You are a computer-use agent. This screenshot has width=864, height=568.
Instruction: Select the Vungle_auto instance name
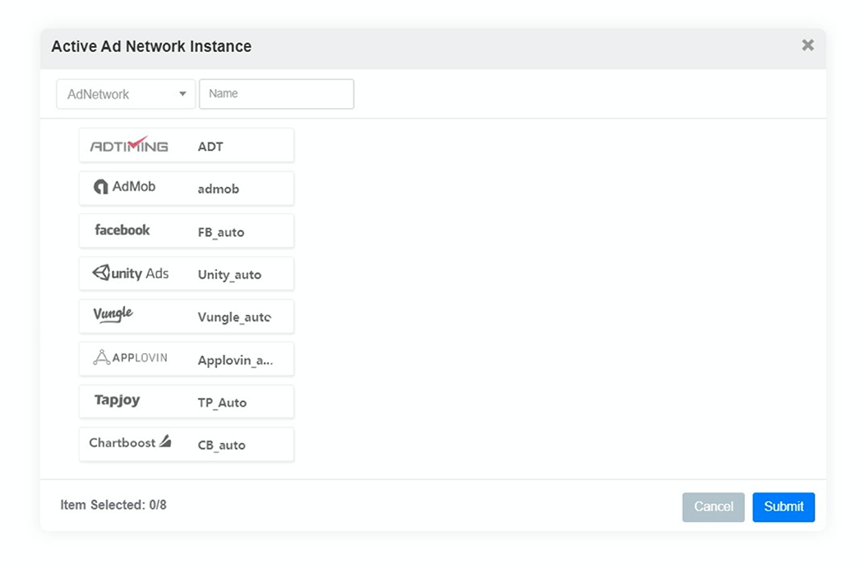[234, 317]
